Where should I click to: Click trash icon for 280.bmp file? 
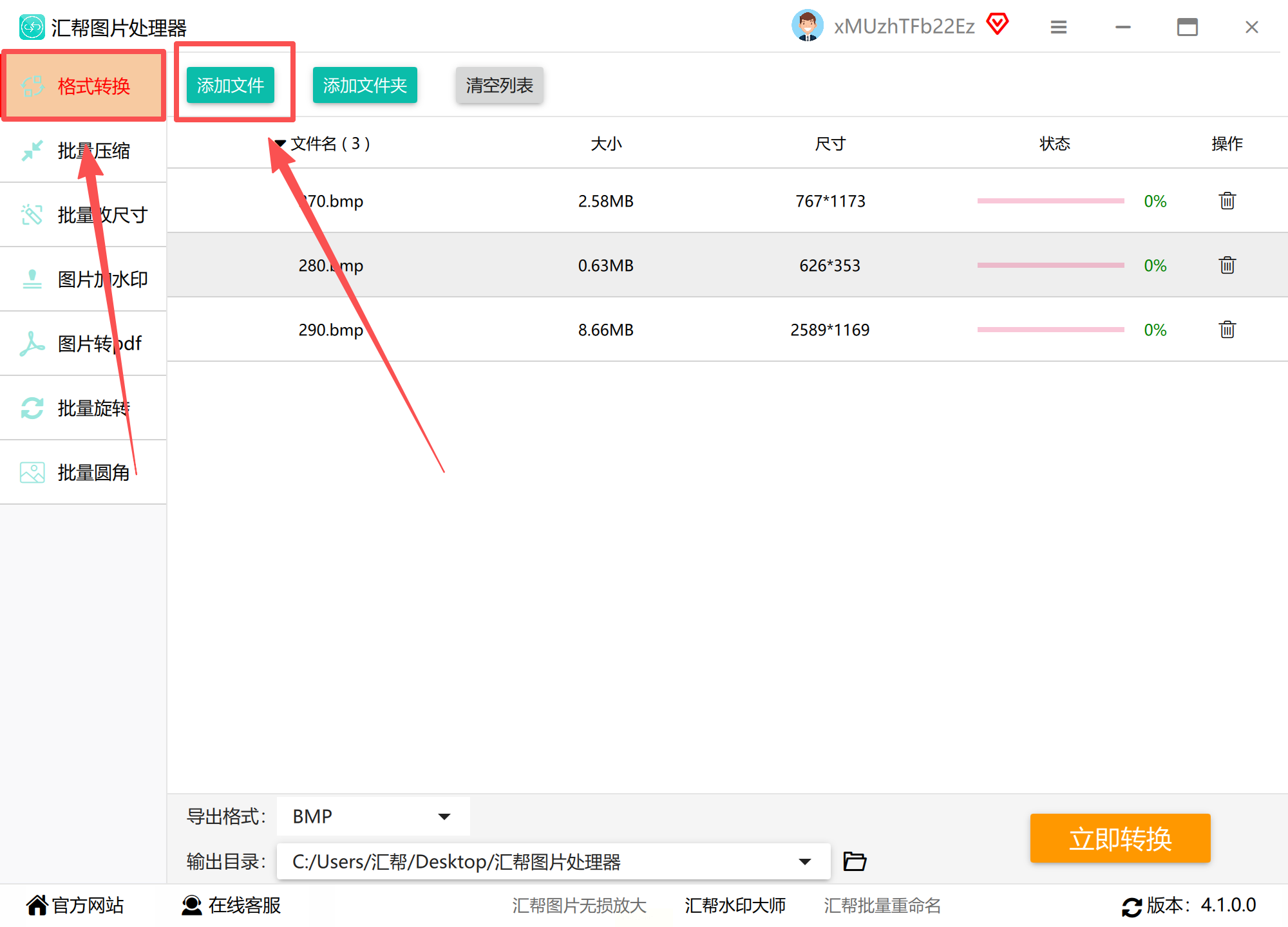(1227, 265)
